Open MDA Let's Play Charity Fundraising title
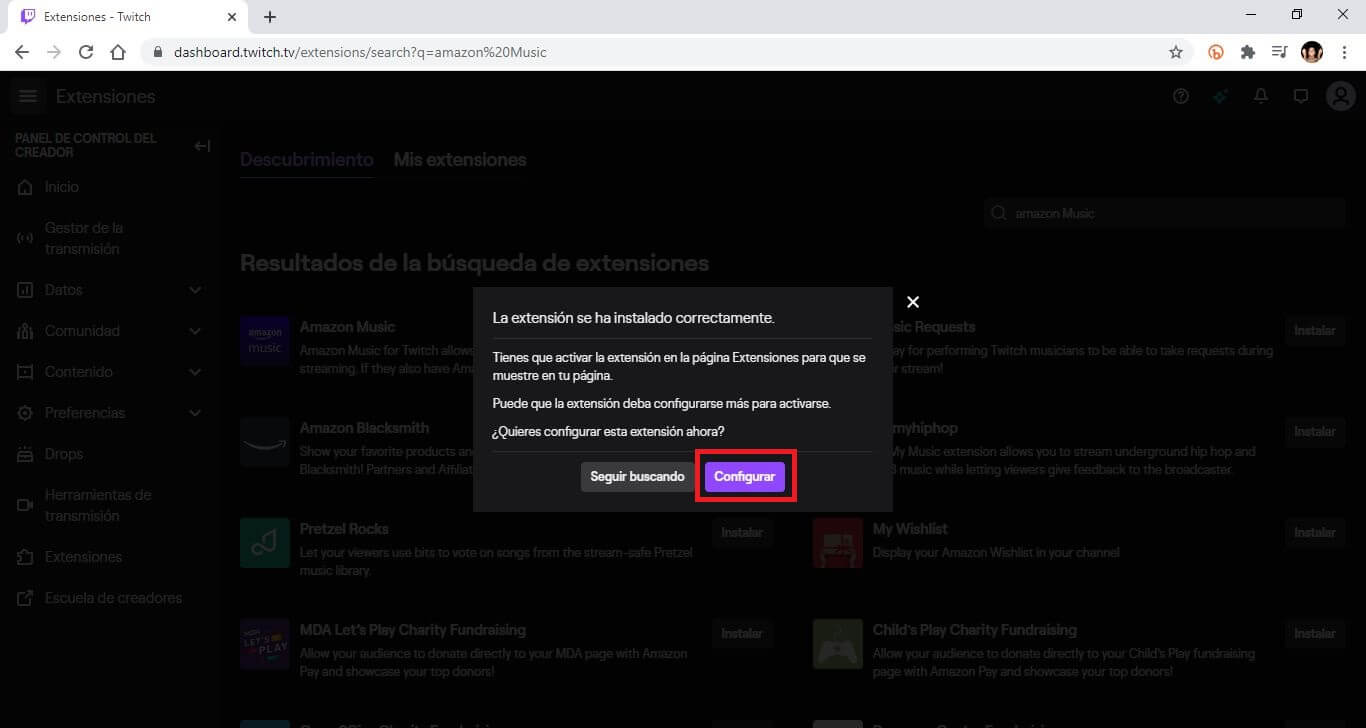1366x728 pixels. tap(412, 630)
